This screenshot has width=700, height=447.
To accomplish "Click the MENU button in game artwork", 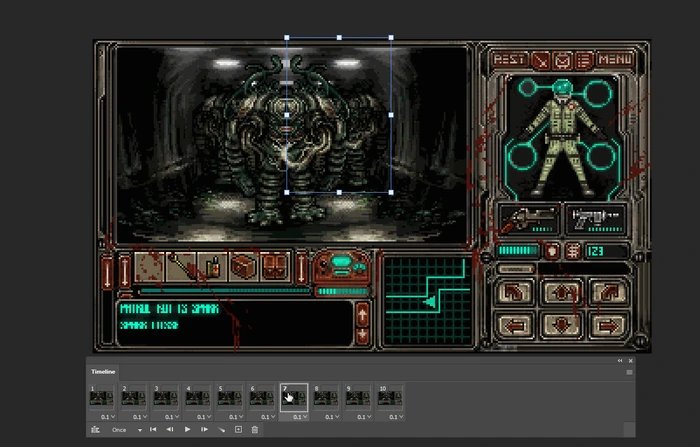I will [615, 60].
